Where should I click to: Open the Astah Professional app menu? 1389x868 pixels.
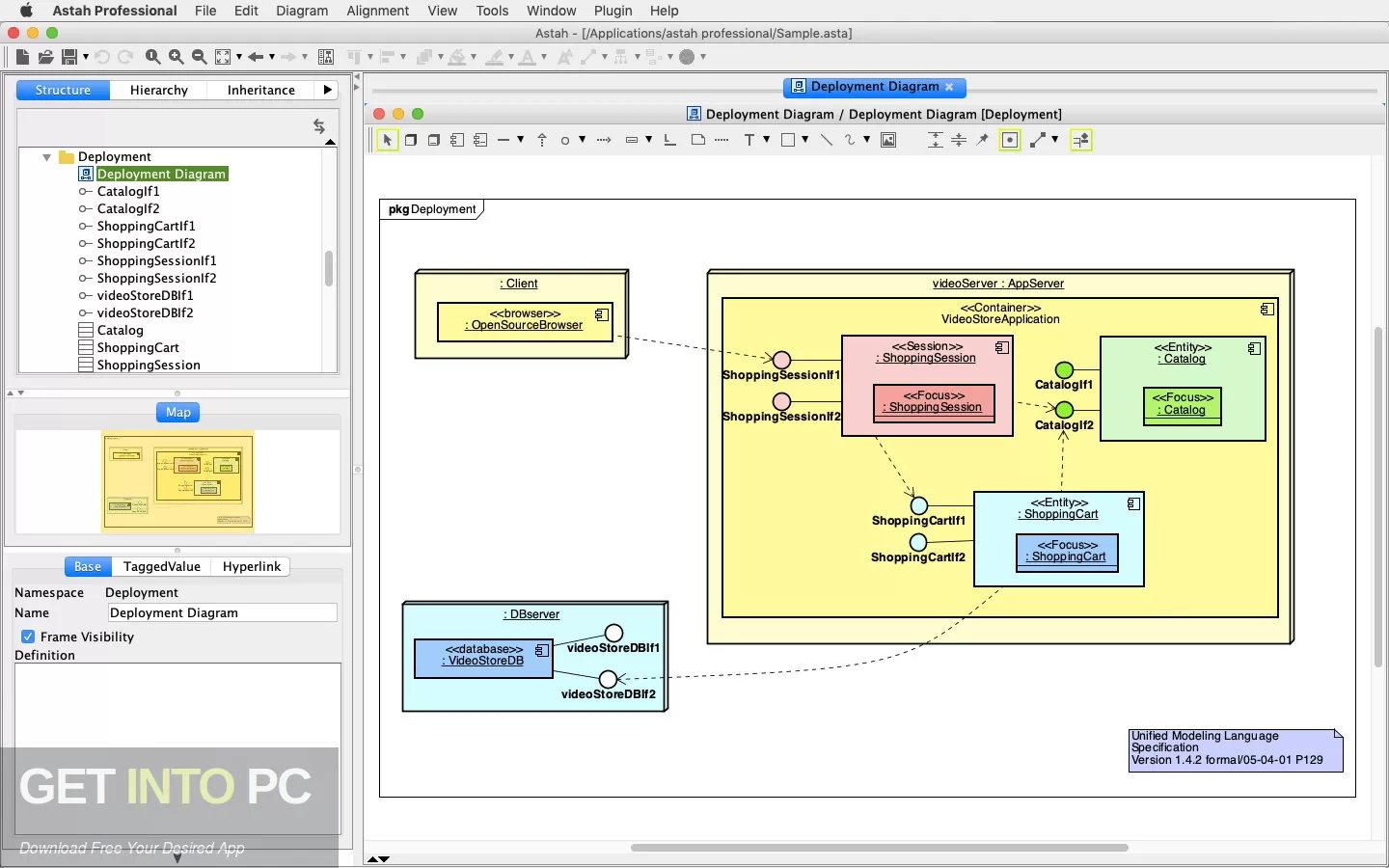115,11
